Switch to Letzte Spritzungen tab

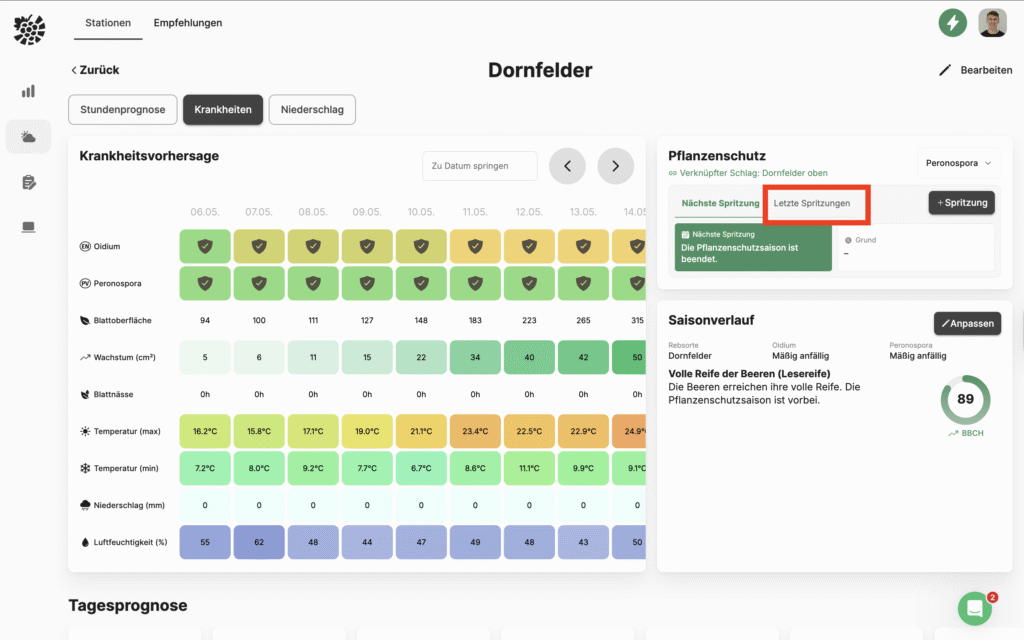(812, 203)
